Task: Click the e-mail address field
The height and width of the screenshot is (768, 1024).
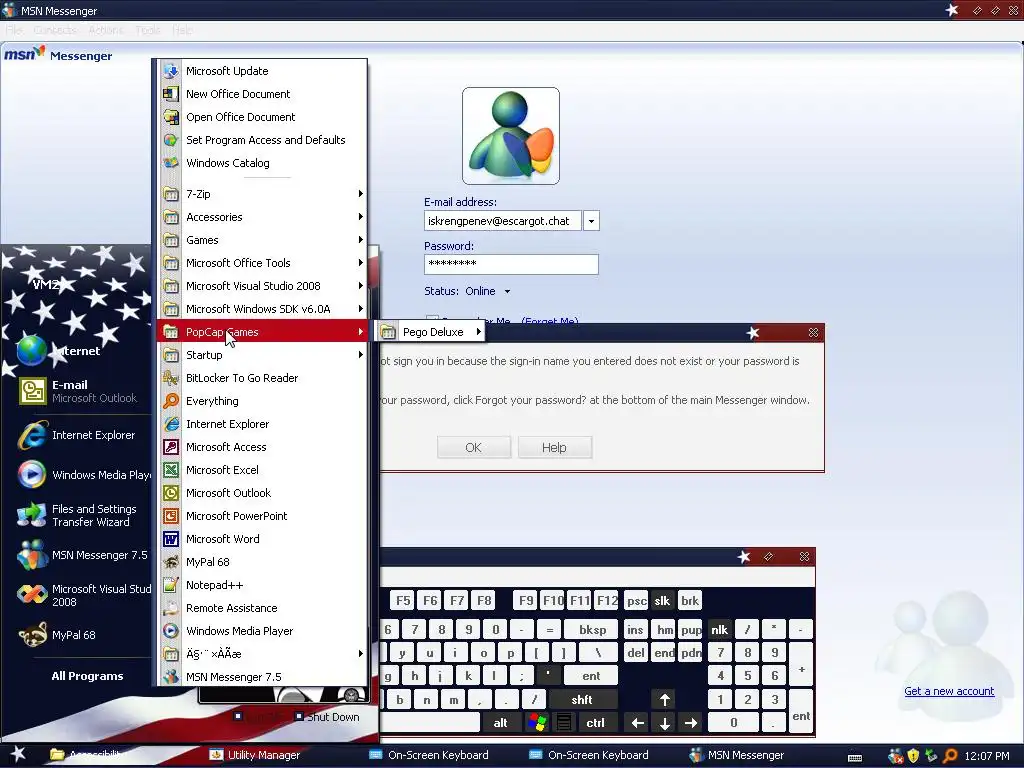Action: (x=502, y=221)
